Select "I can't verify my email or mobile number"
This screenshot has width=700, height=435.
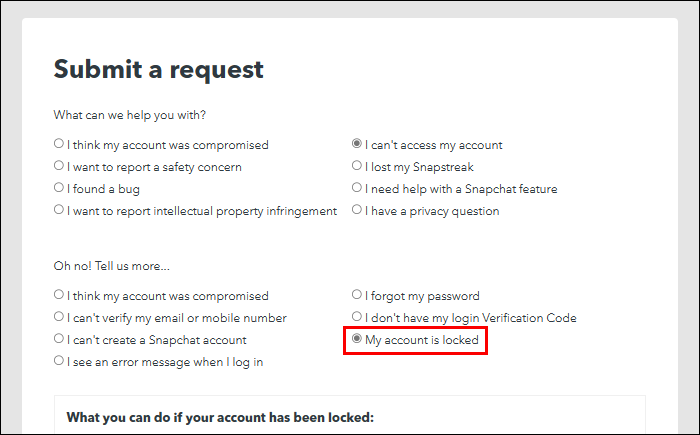click(x=59, y=318)
